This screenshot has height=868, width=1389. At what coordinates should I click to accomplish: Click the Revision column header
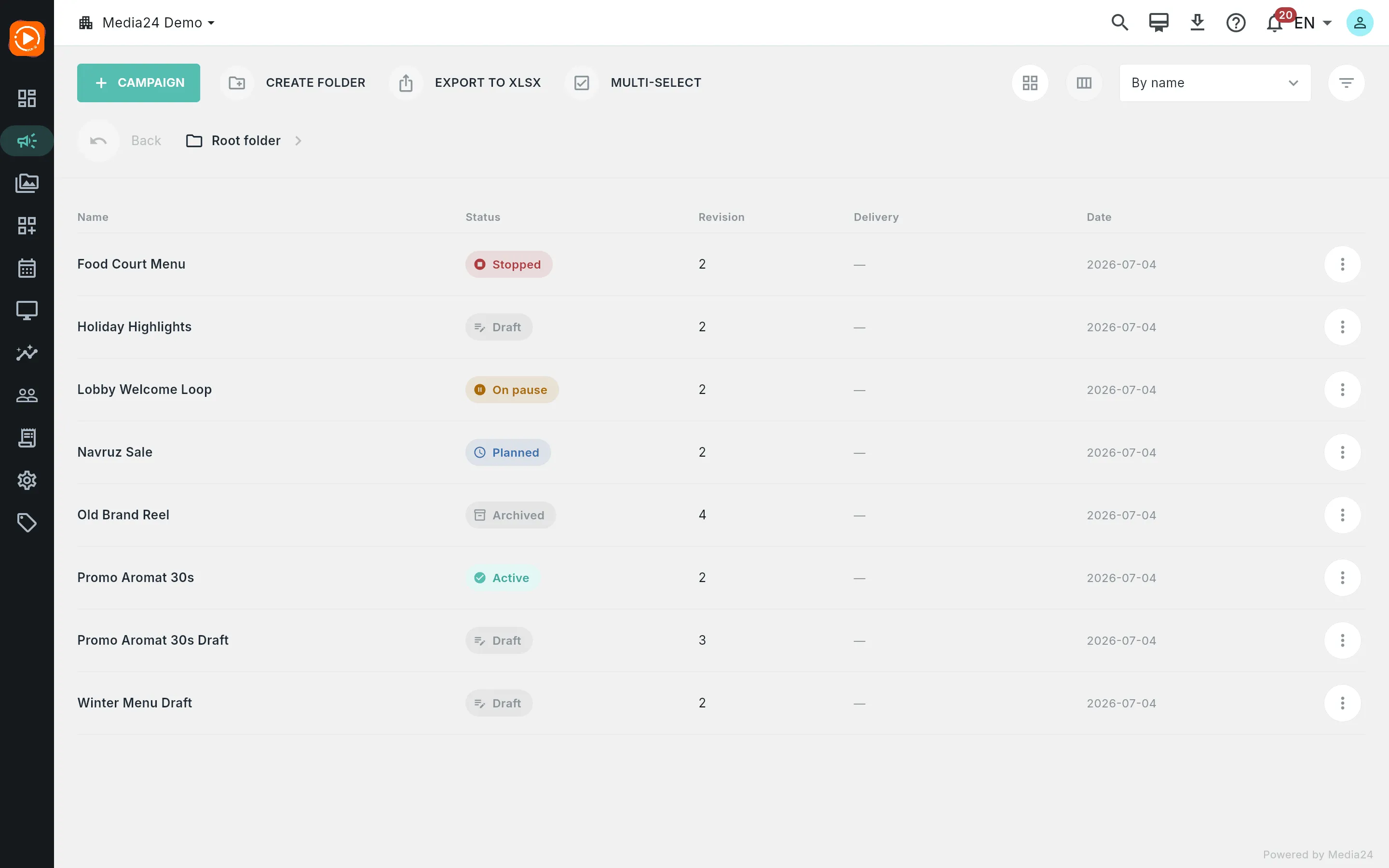pos(722,217)
